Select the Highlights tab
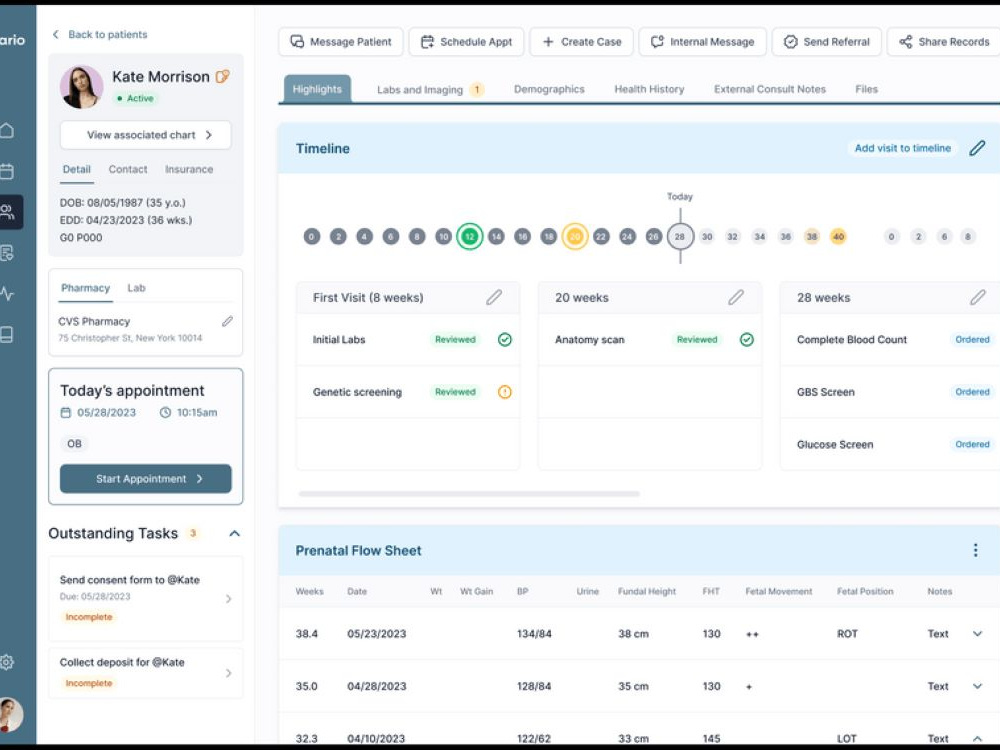Screen dimensions: 1000x750 317,89
